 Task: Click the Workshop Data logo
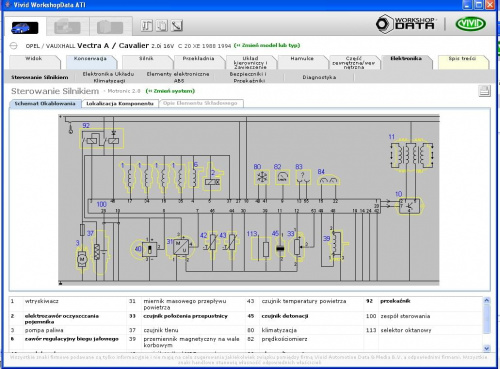[x=406, y=24]
